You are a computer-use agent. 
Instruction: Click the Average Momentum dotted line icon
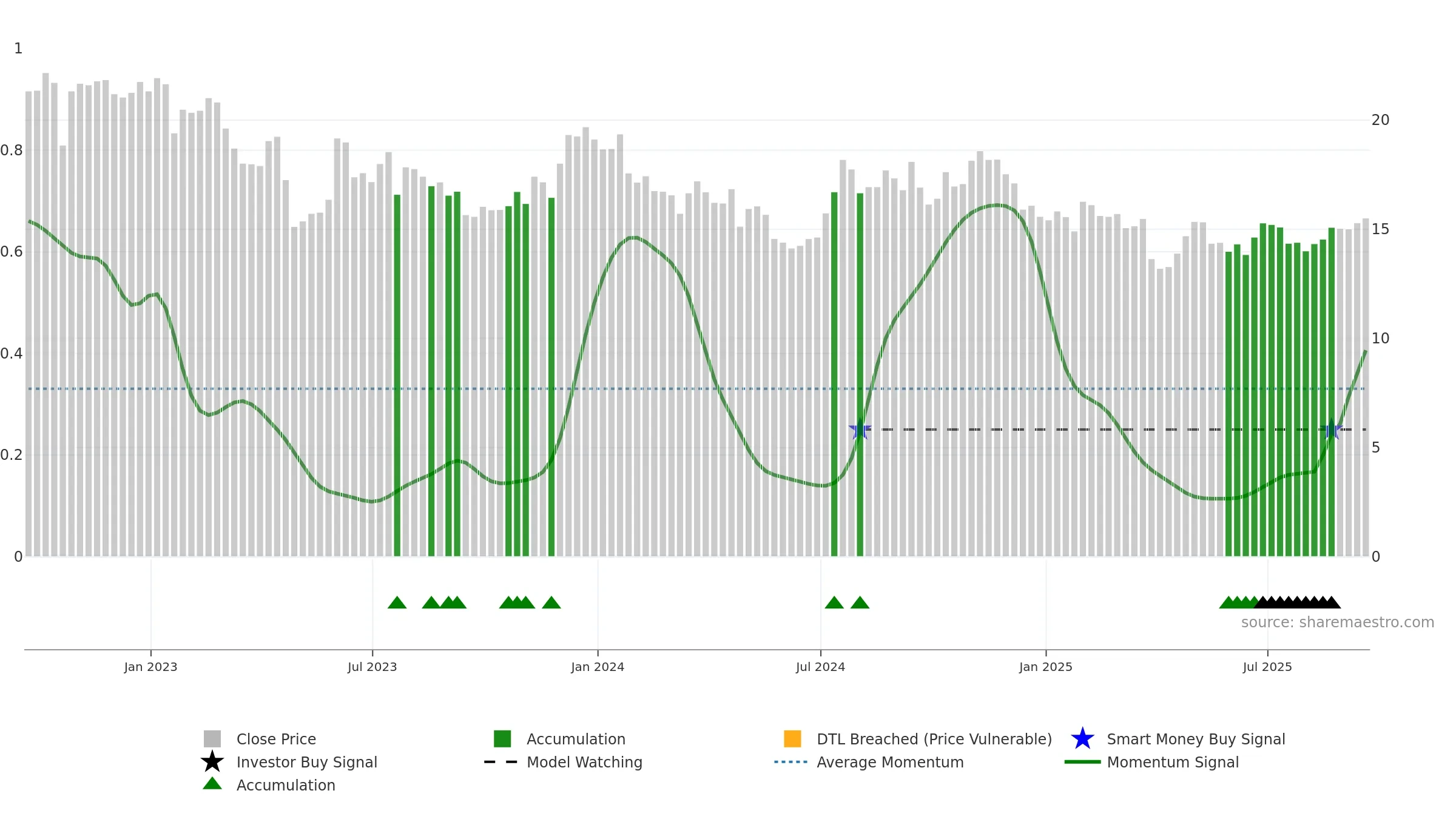pos(791,762)
